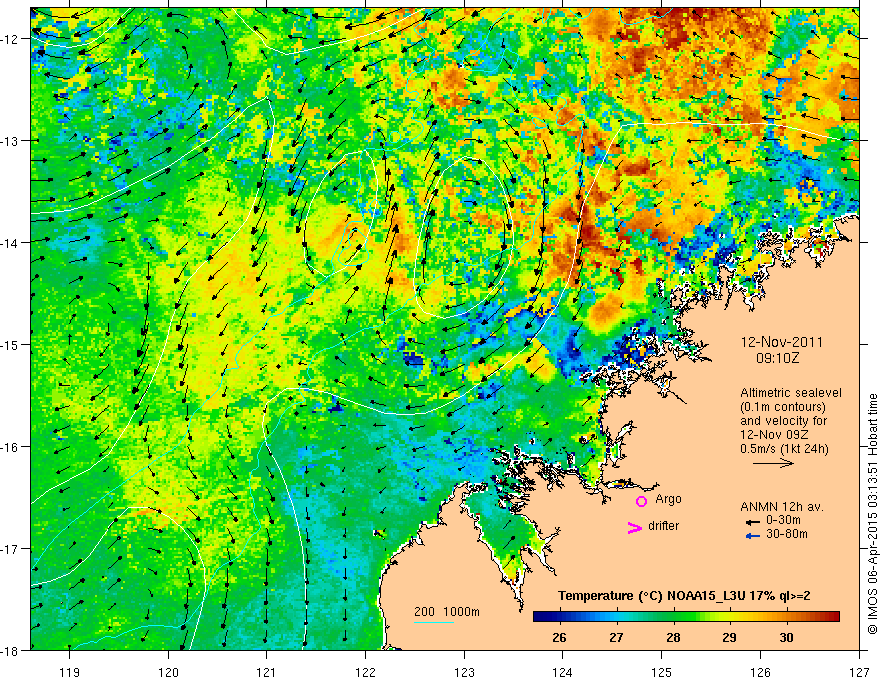Click the '12-Nov 09Z' legend line
This screenshot has width=880, height=680.
(x=776, y=435)
